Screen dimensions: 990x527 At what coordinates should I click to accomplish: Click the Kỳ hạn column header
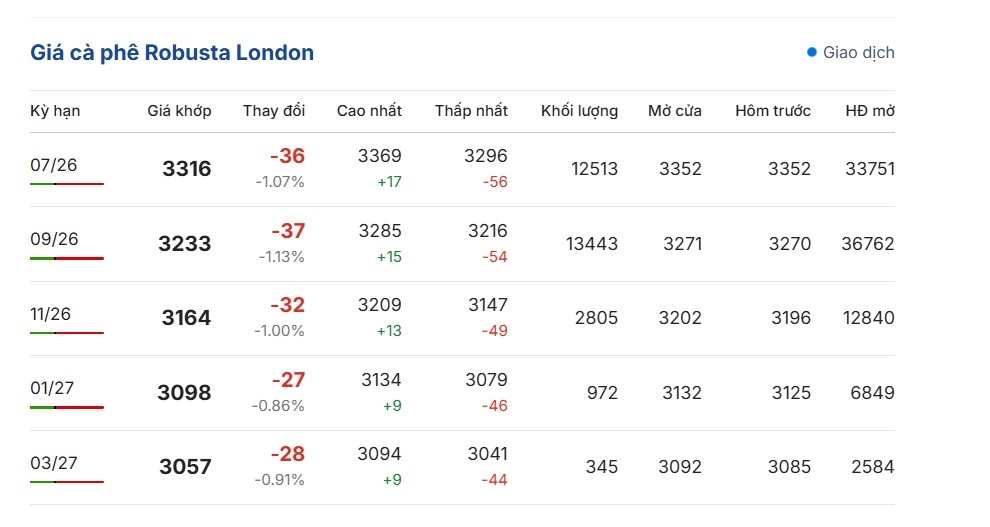55,111
